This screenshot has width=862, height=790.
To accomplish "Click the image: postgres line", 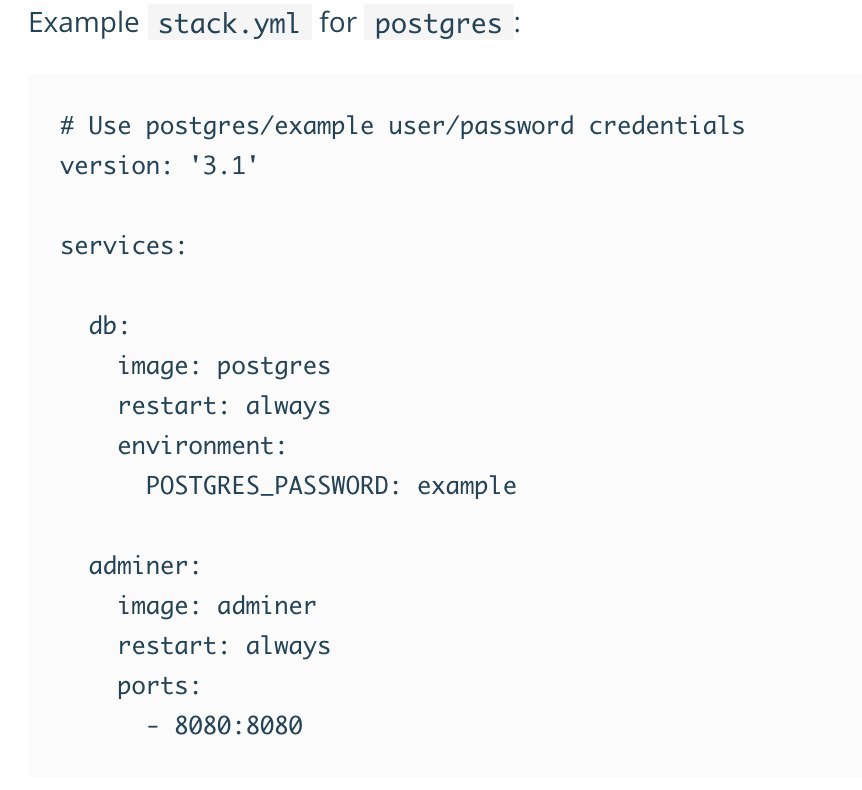I will (223, 366).
